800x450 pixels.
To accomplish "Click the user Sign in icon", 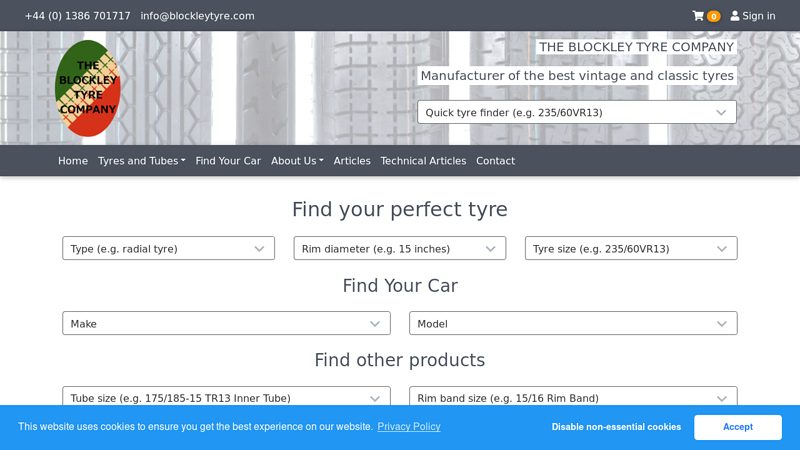I will (x=735, y=16).
